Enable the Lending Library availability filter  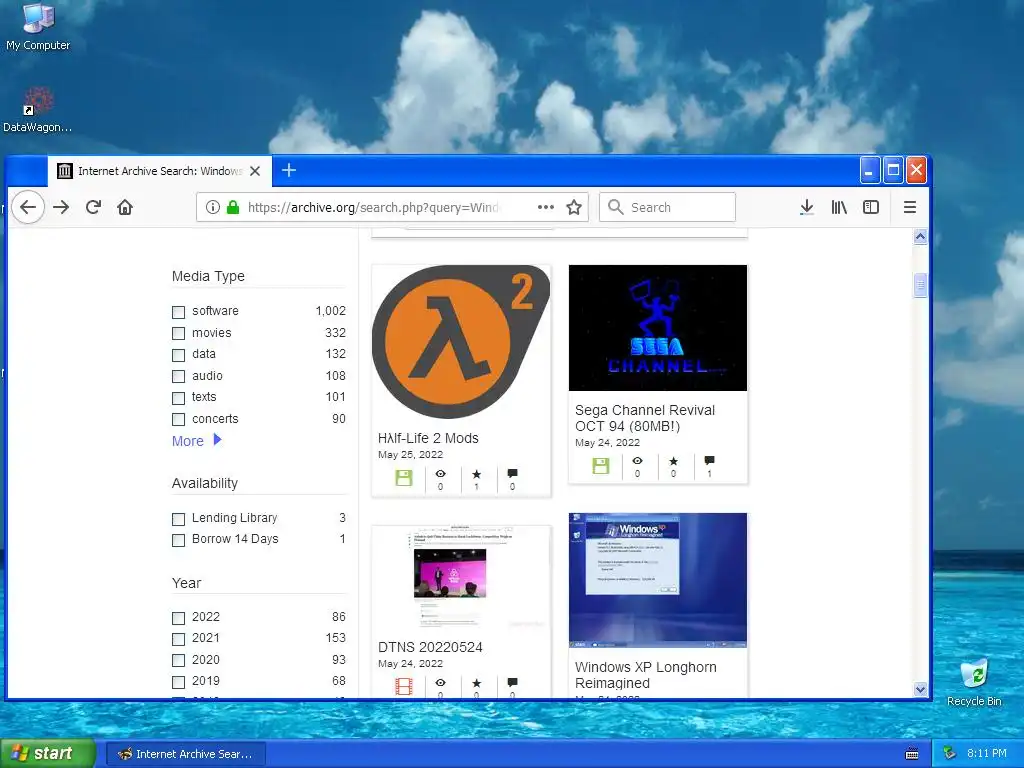point(178,519)
